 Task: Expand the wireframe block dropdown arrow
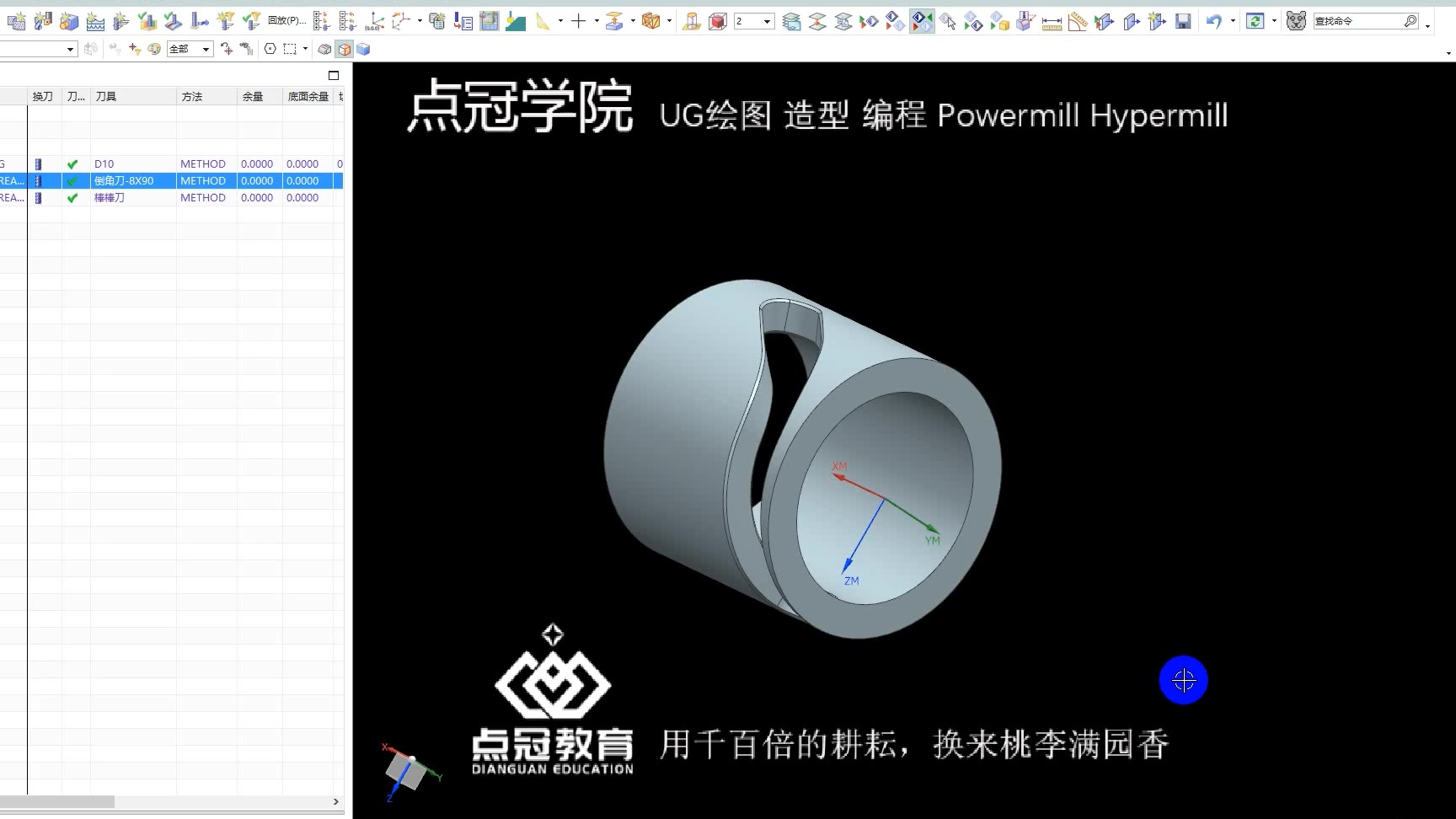click(x=669, y=21)
